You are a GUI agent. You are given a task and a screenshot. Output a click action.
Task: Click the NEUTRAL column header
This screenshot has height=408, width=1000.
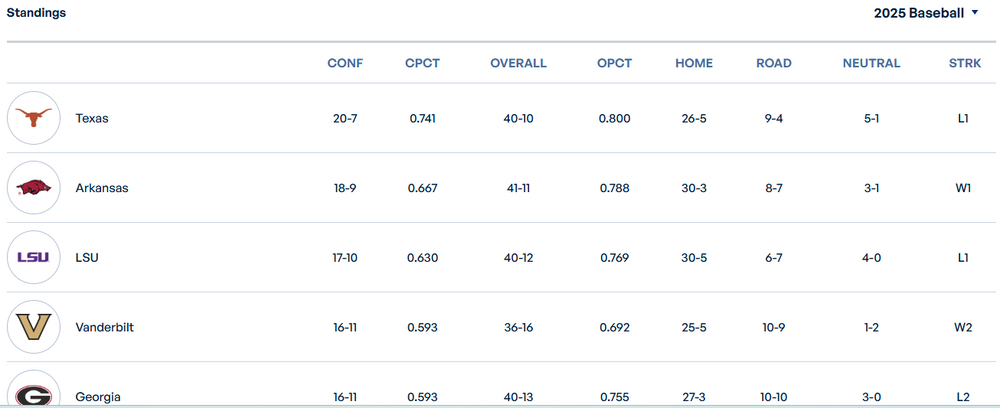tap(872, 63)
